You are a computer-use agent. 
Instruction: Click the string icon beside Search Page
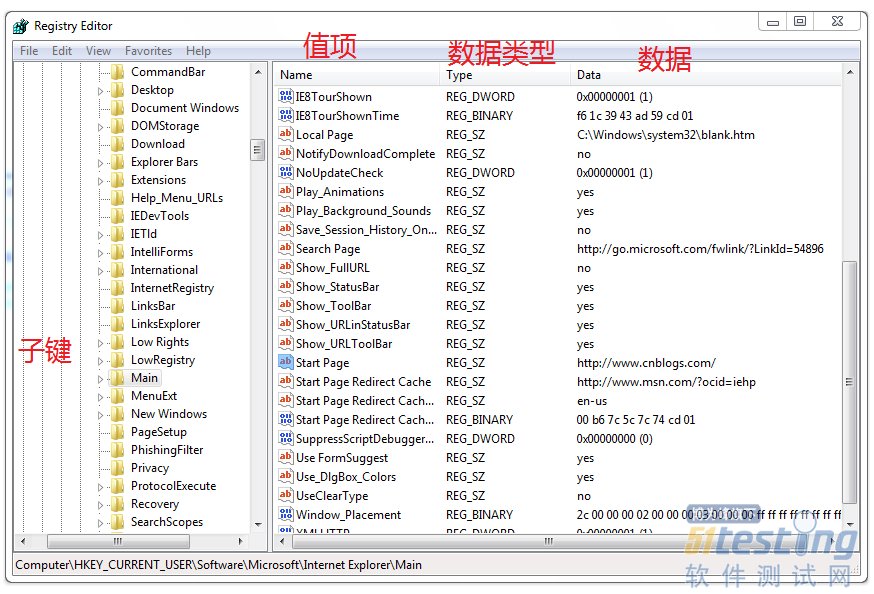pos(285,249)
